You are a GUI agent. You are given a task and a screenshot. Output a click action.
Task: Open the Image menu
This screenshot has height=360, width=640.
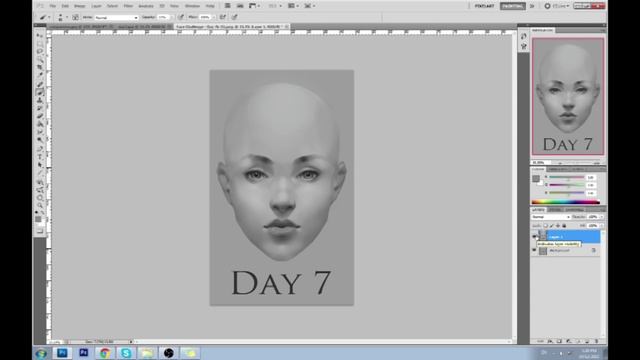pyautogui.click(x=80, y=6)
